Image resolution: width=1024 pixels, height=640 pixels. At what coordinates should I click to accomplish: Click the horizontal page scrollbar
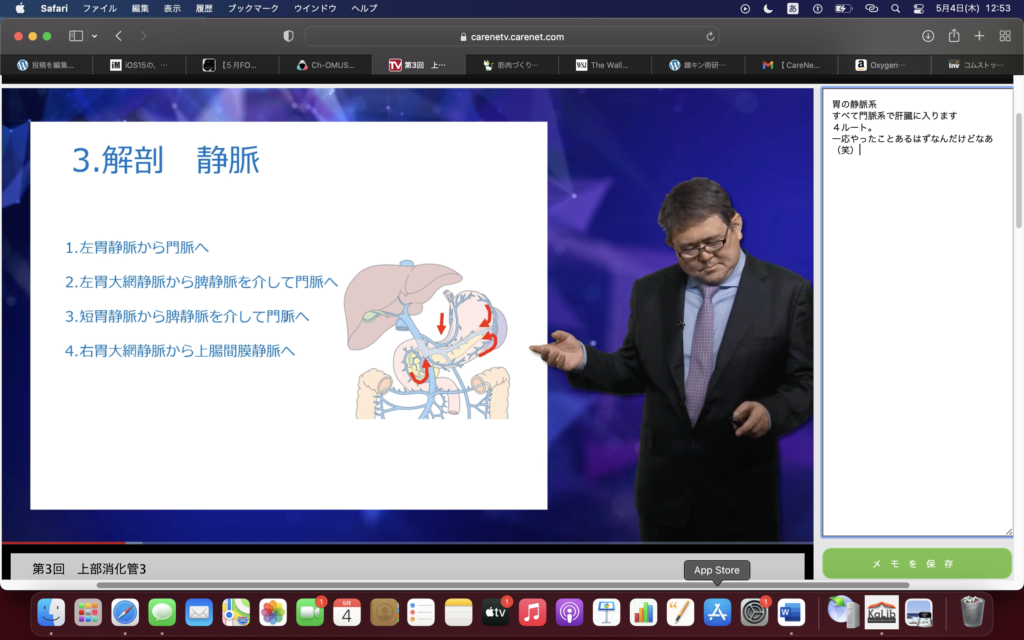(x=500, y=585)
